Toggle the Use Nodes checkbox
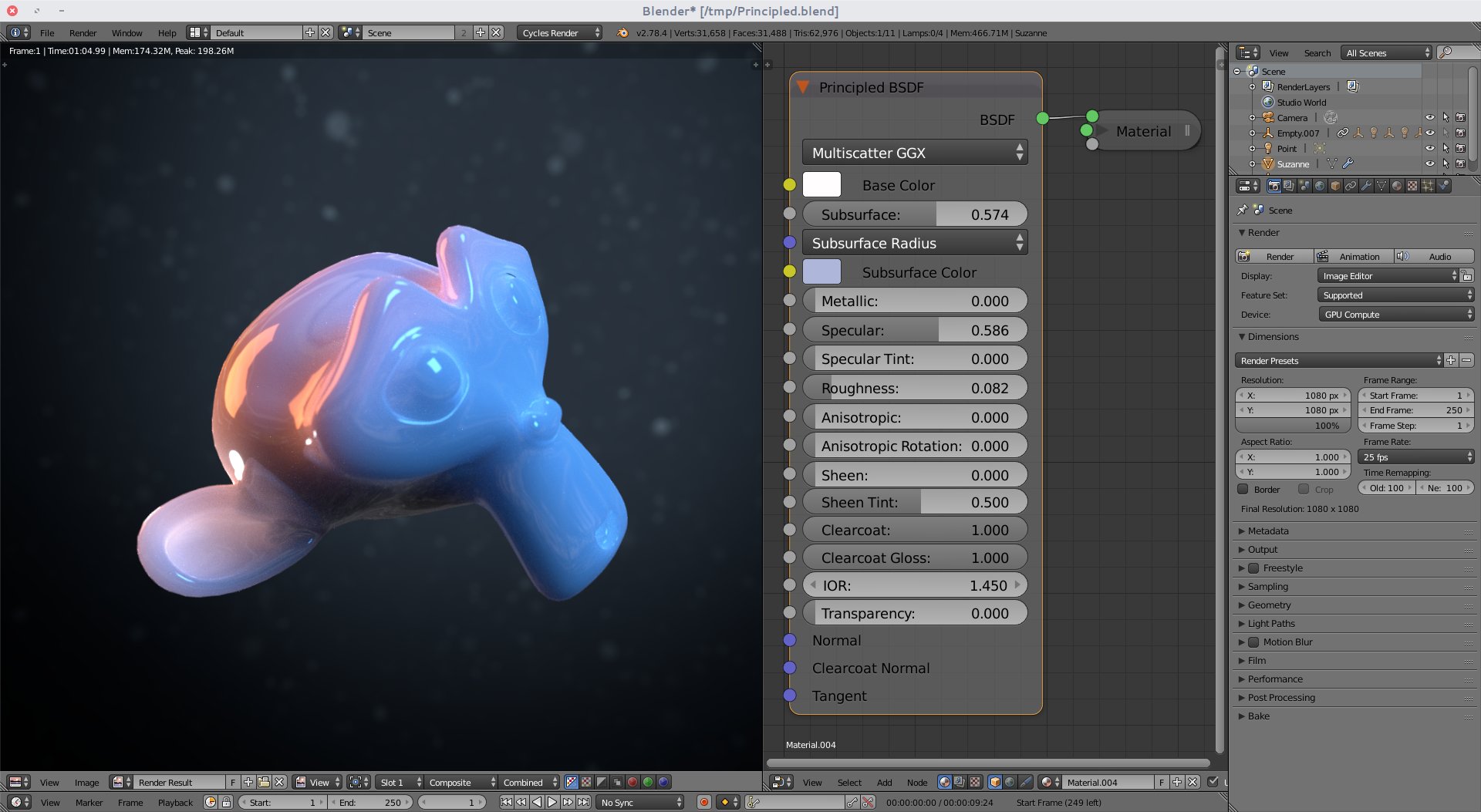Viewport: 1481px width, 812px height. tap(1213, 782)
